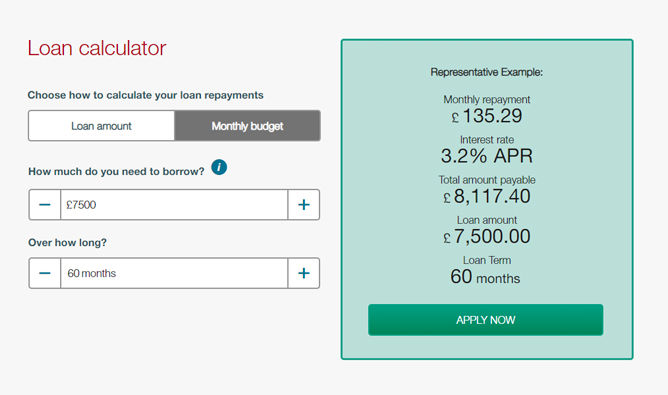Decrease the borrow amount with minus
The width and height of the screenshot is (668, 395).
click(x=45, y=205)
